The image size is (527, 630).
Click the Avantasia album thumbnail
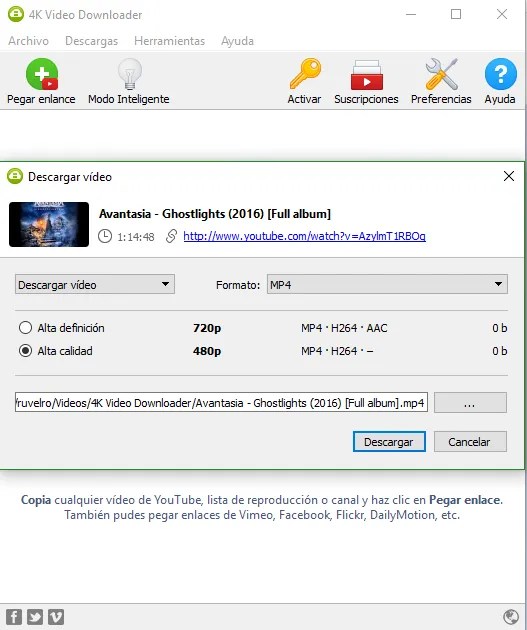pyautogui.click(x=49, y=224)
